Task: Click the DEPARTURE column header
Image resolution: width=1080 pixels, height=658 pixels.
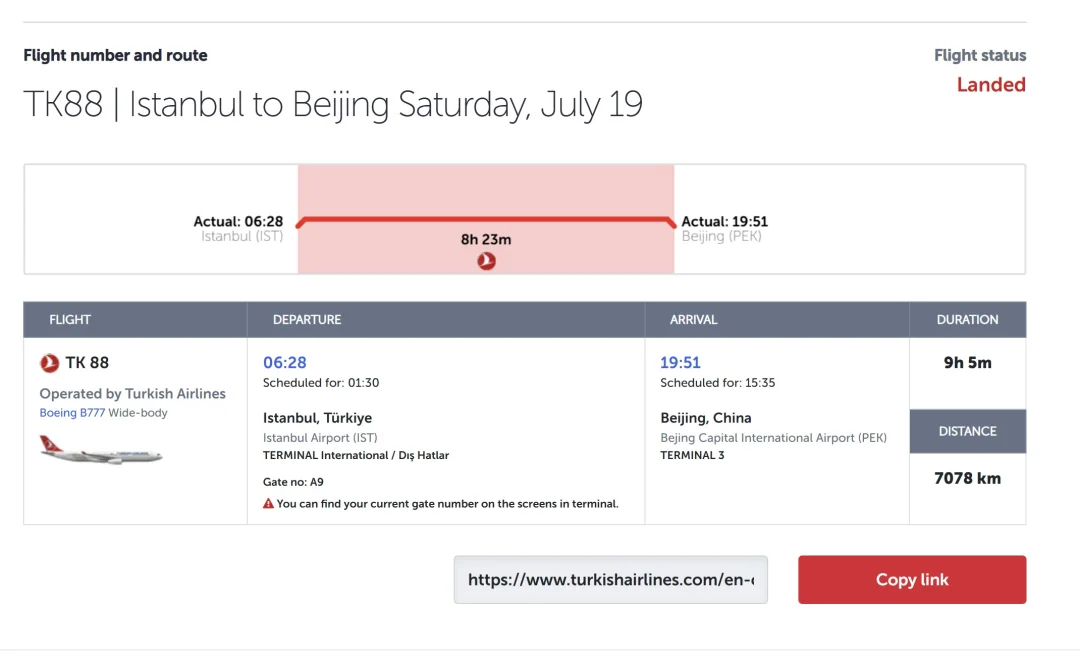Action: point(307,320)
